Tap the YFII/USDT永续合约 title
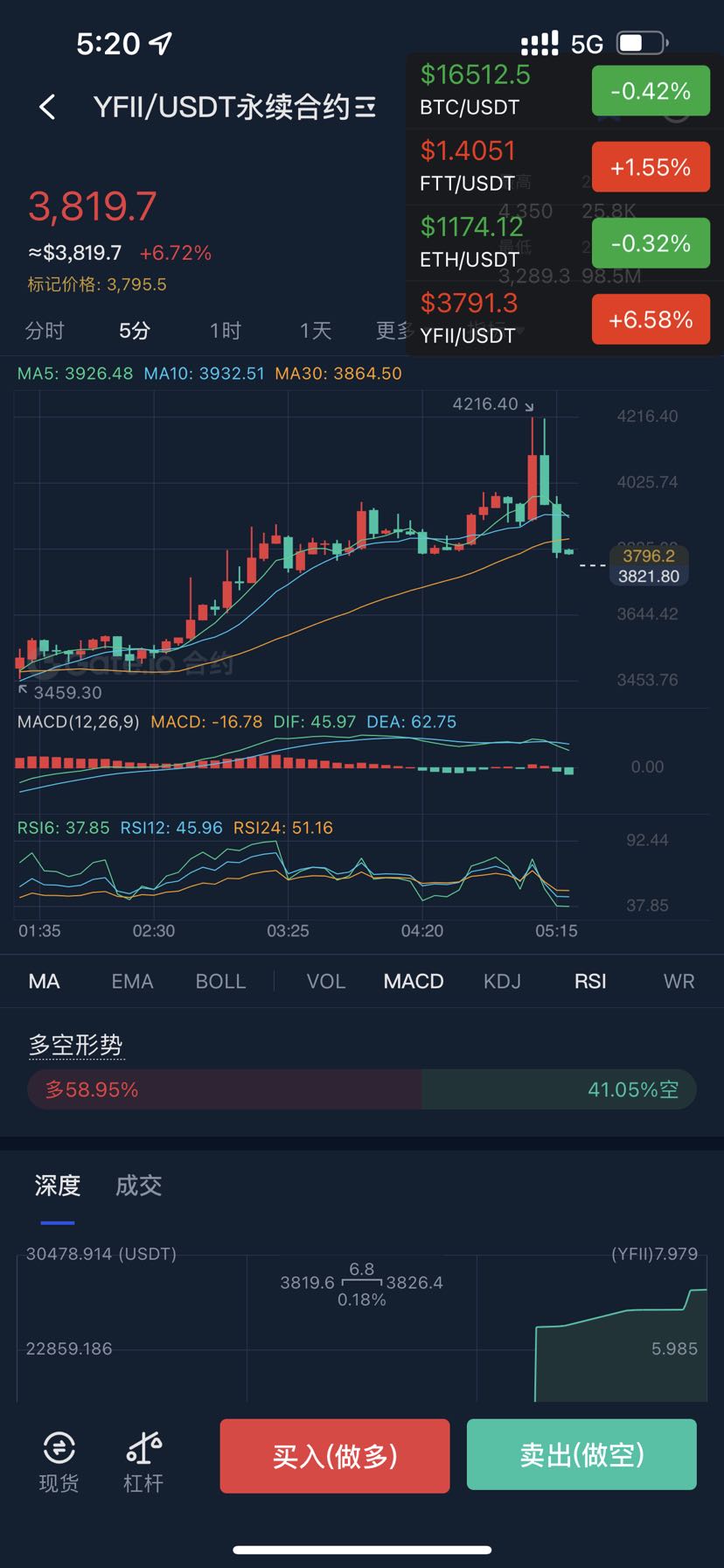724x1568 pixels. (x=220, y=107)
